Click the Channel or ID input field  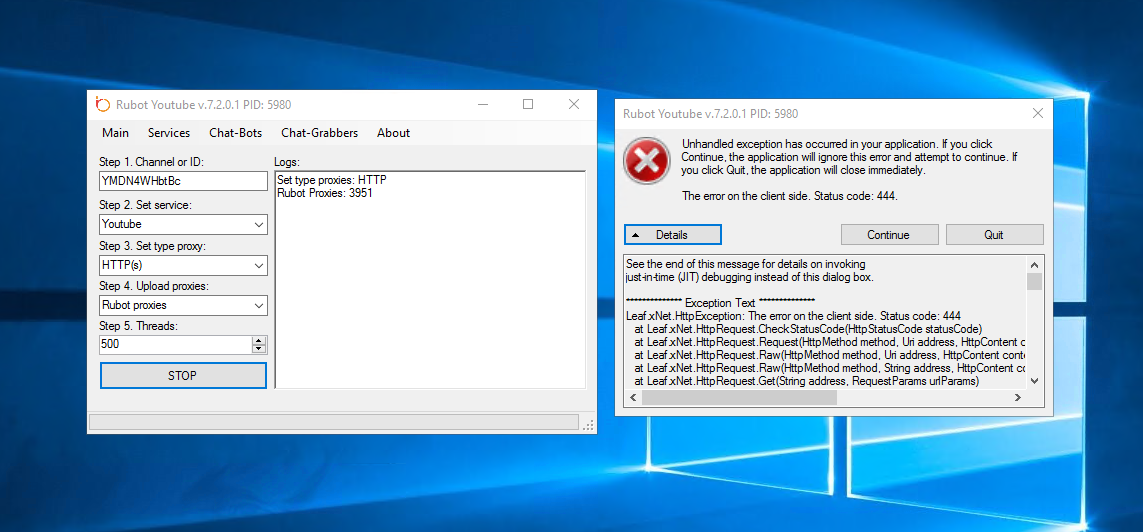(183, 182)
